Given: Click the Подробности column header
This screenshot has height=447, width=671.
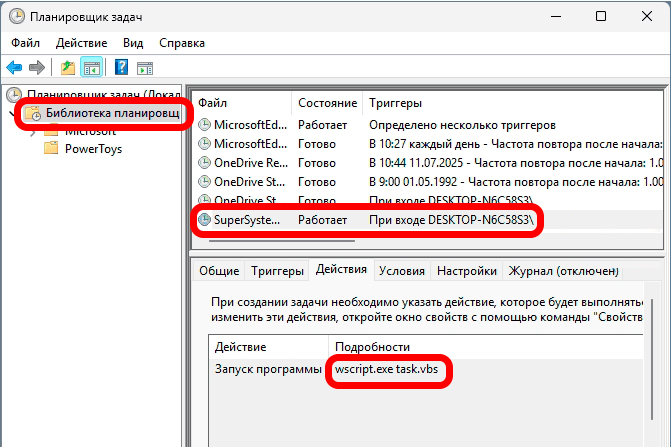Looking at the screenshot, I should click(x=485, y=347).
